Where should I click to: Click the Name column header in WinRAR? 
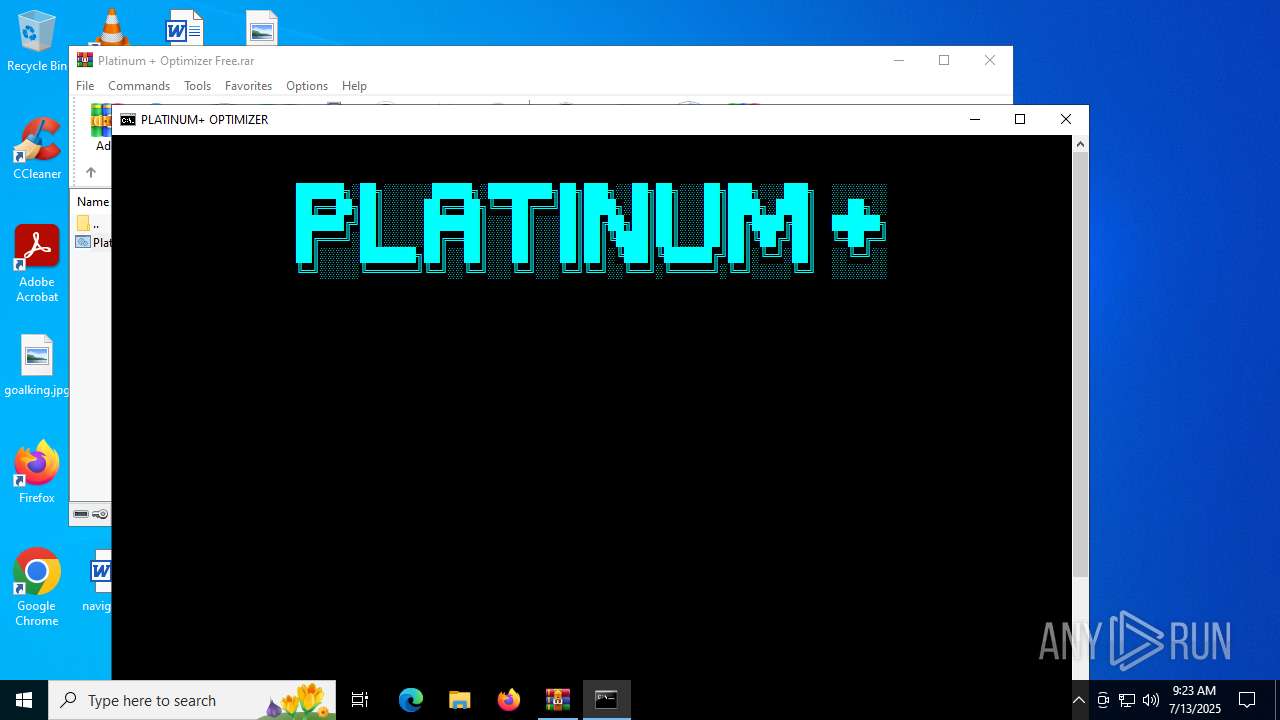click(x=92, y=202)
